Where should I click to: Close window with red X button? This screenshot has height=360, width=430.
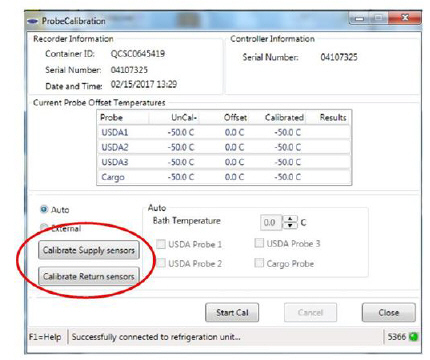[x=405, y=18]
